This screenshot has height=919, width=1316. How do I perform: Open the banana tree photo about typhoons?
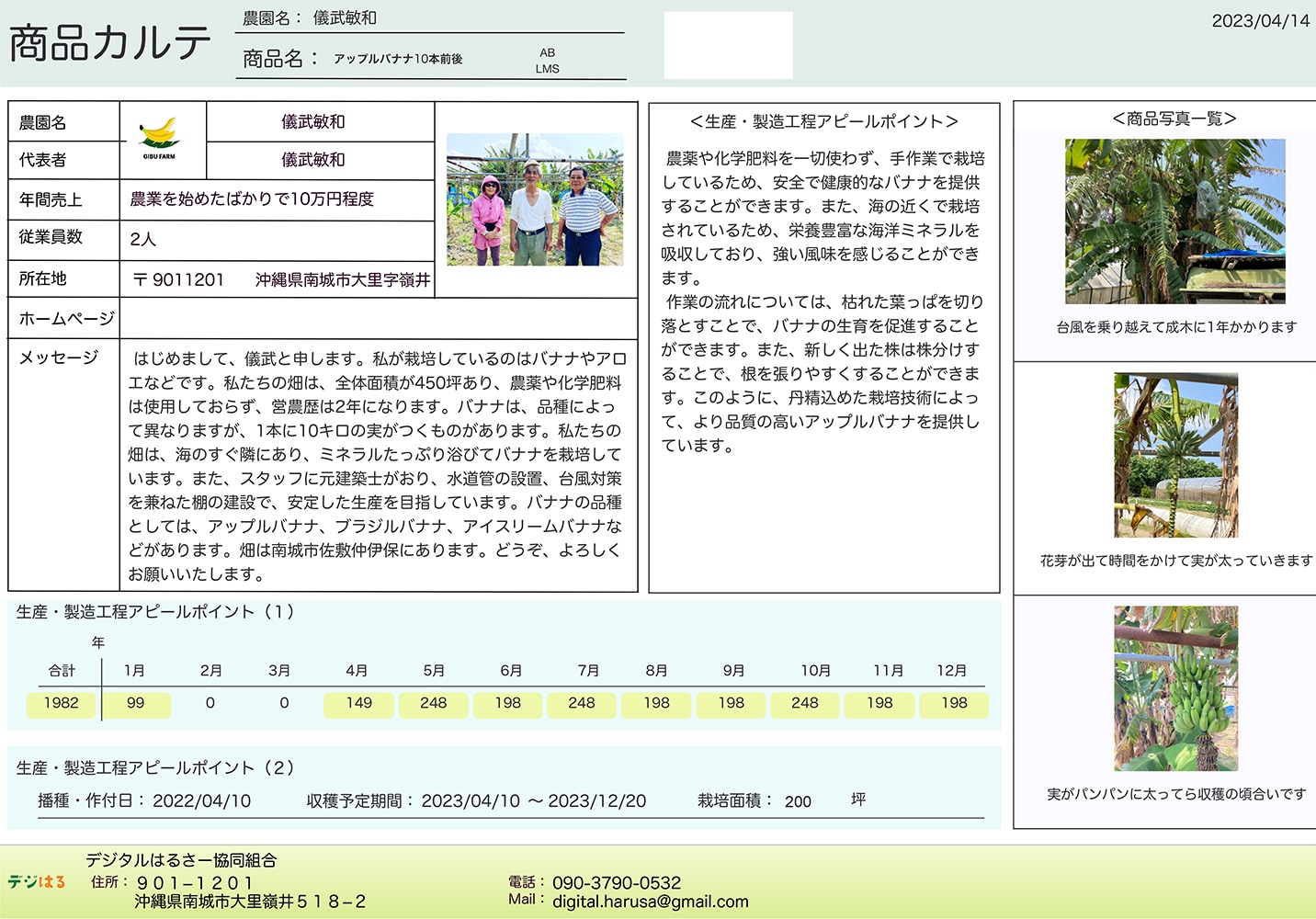pos(1174,221)
